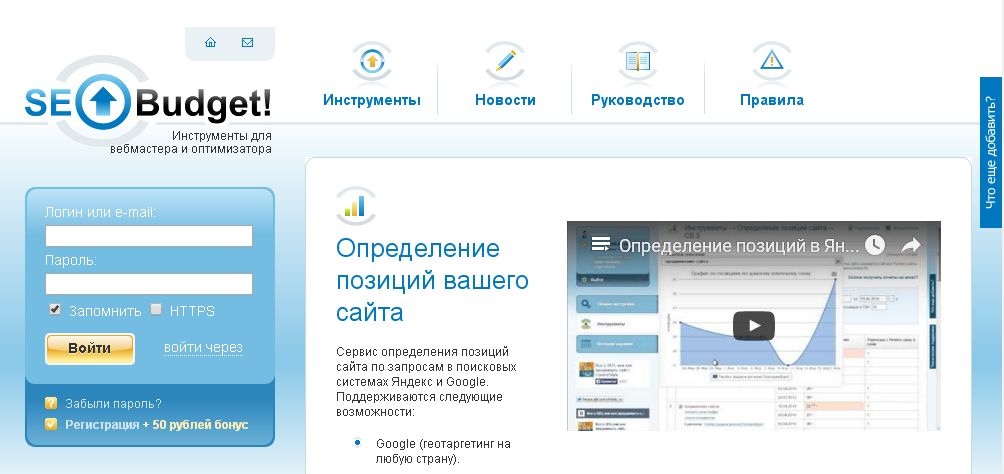Click the open book icon above Руководство
The image size is (1004, 474).
coord(638,61)
